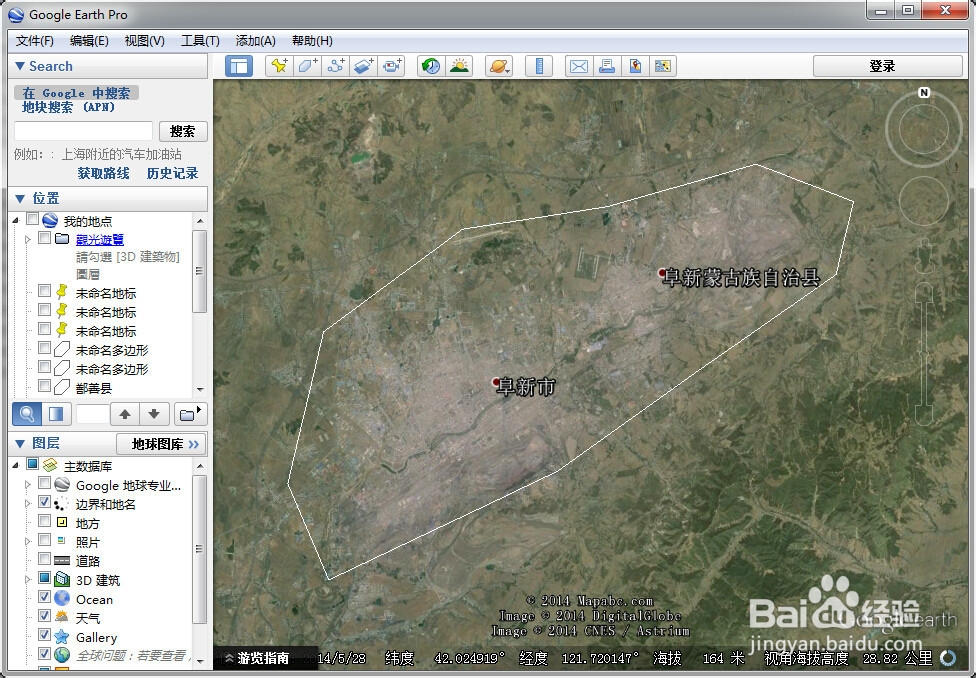Uncheck the 边界和地名 layer
The height and width of the screenshot is (678, 976).
(x=44, y=502)
